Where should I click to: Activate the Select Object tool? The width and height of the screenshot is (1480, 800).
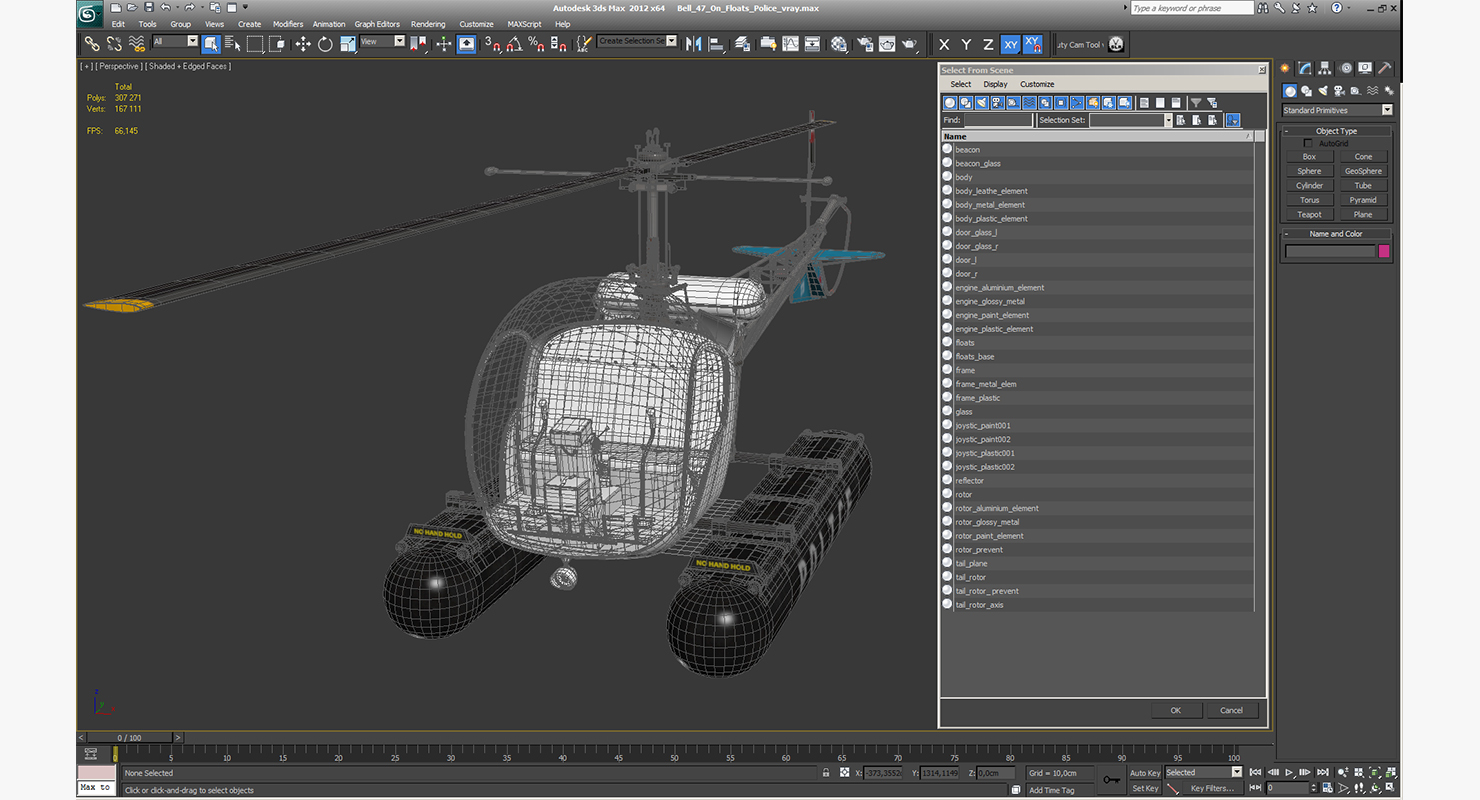(211, 44)
